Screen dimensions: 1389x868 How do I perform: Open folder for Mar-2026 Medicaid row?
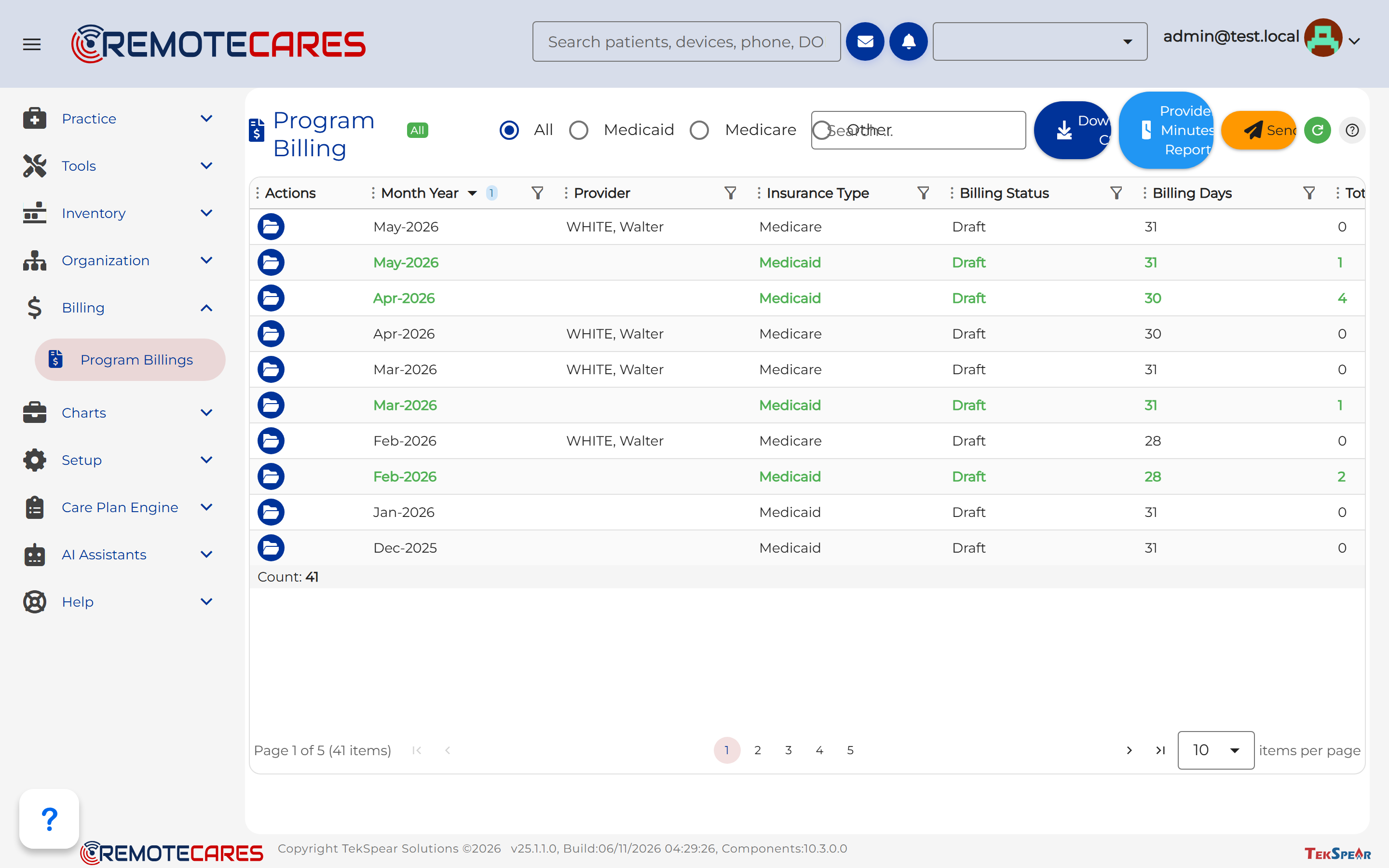(x=271, y=405)
